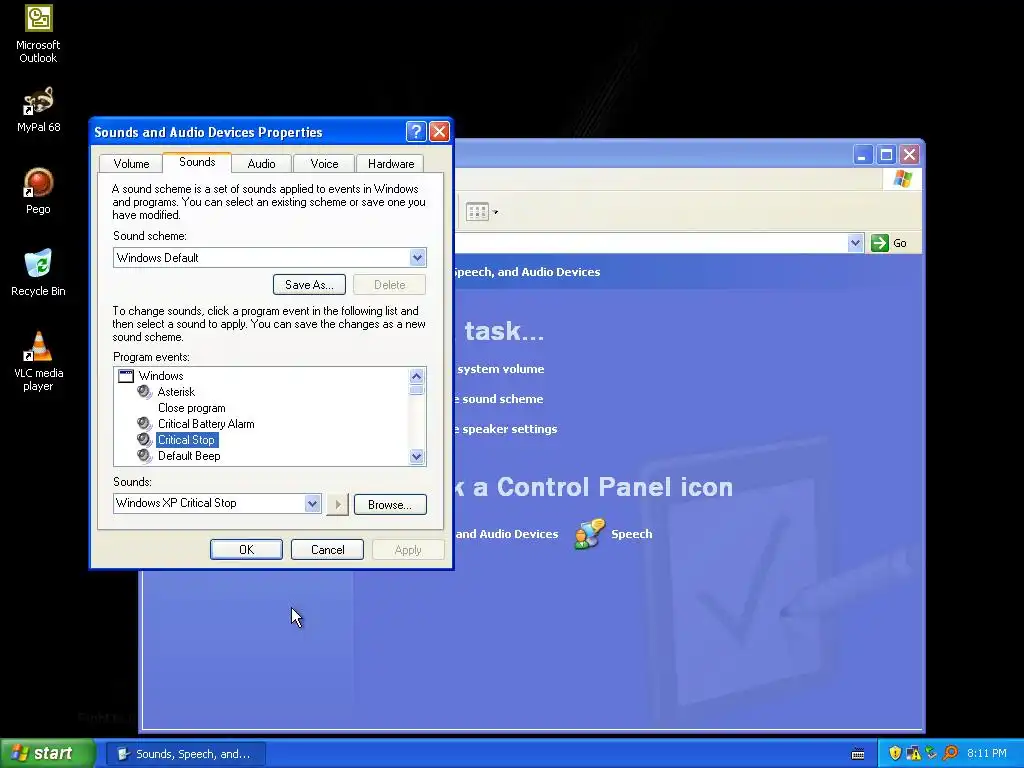Image resolution: width=1024 pixels, height=768 pixels.
Task: Switch to the Volume tab
Action: [131, 163]
